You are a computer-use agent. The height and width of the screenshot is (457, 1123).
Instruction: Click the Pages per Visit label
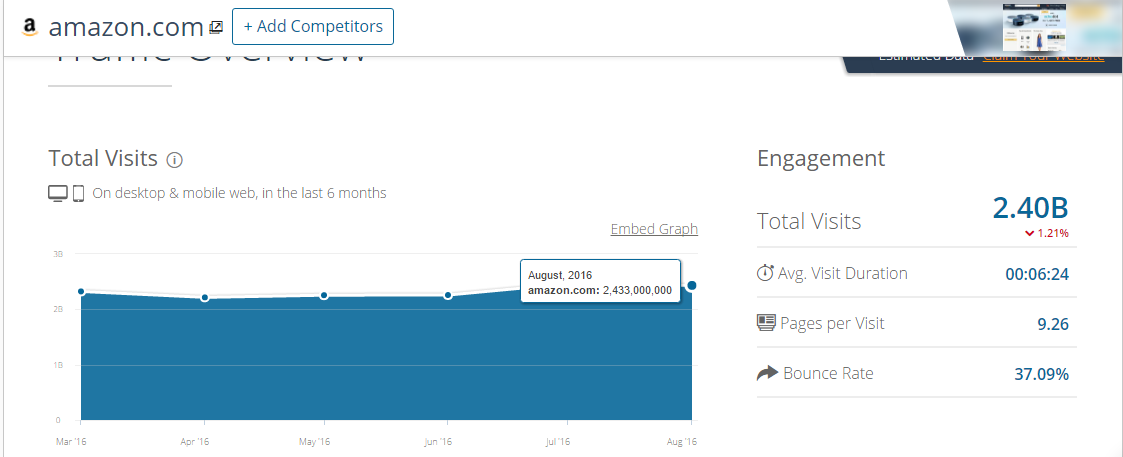click(833, 324)
